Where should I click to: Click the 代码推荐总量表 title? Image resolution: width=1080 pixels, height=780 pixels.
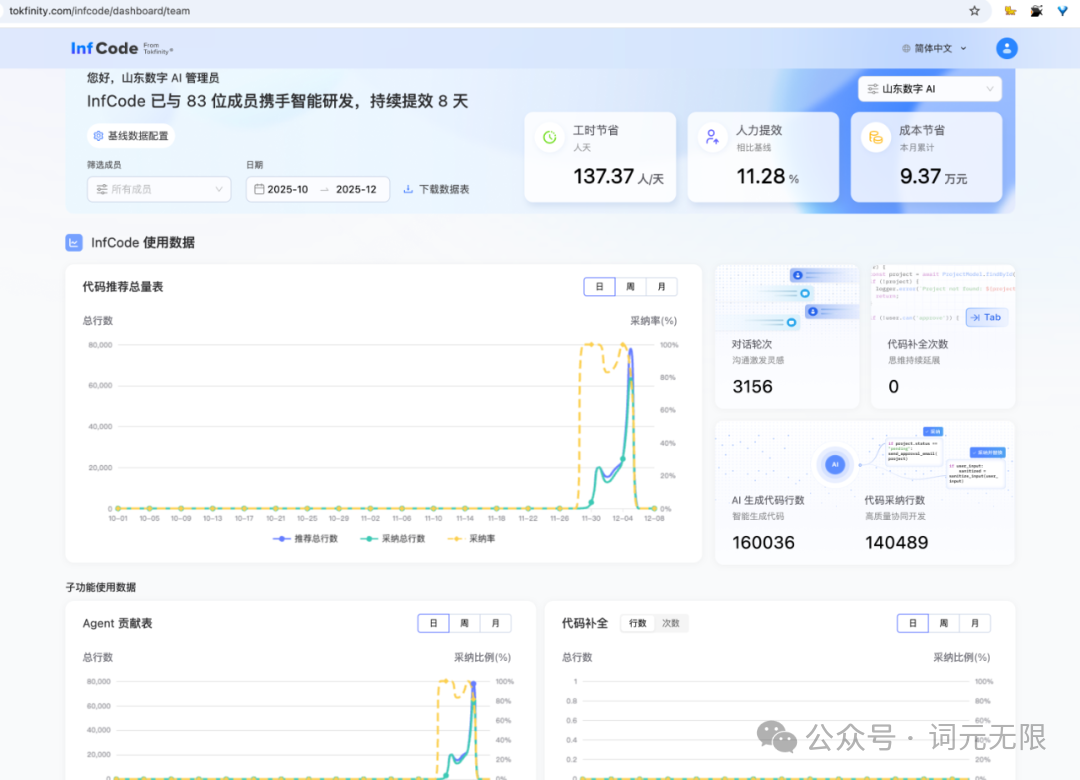pyautogui.click(x=123, y=287)
